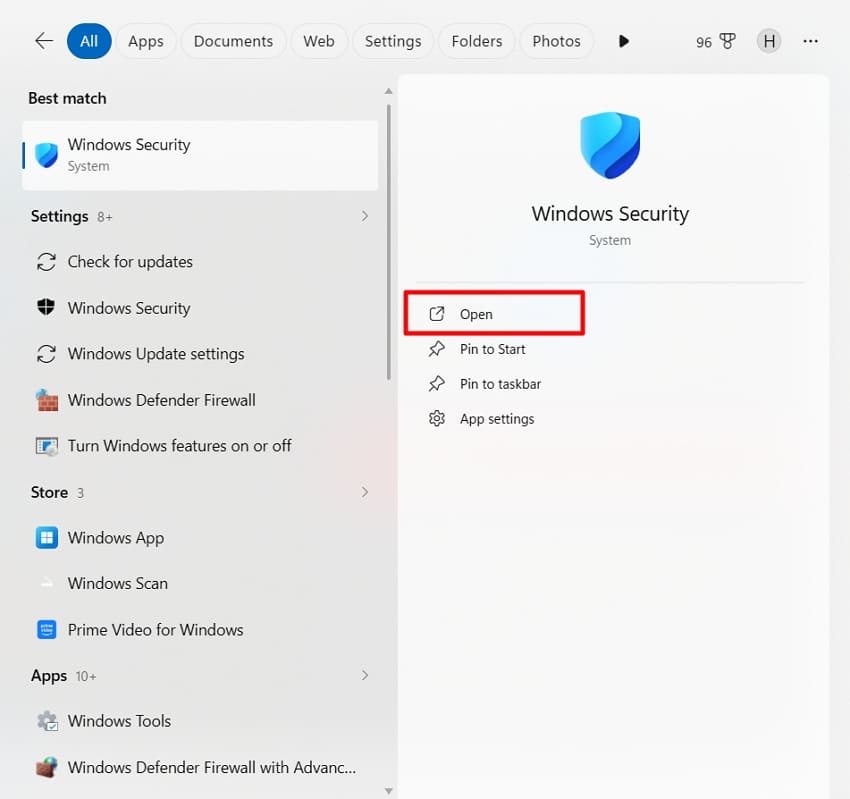This screenshot has width=850, height=799.
Task: Click the 96 rewards points number
Action: [x=704, y=42]
